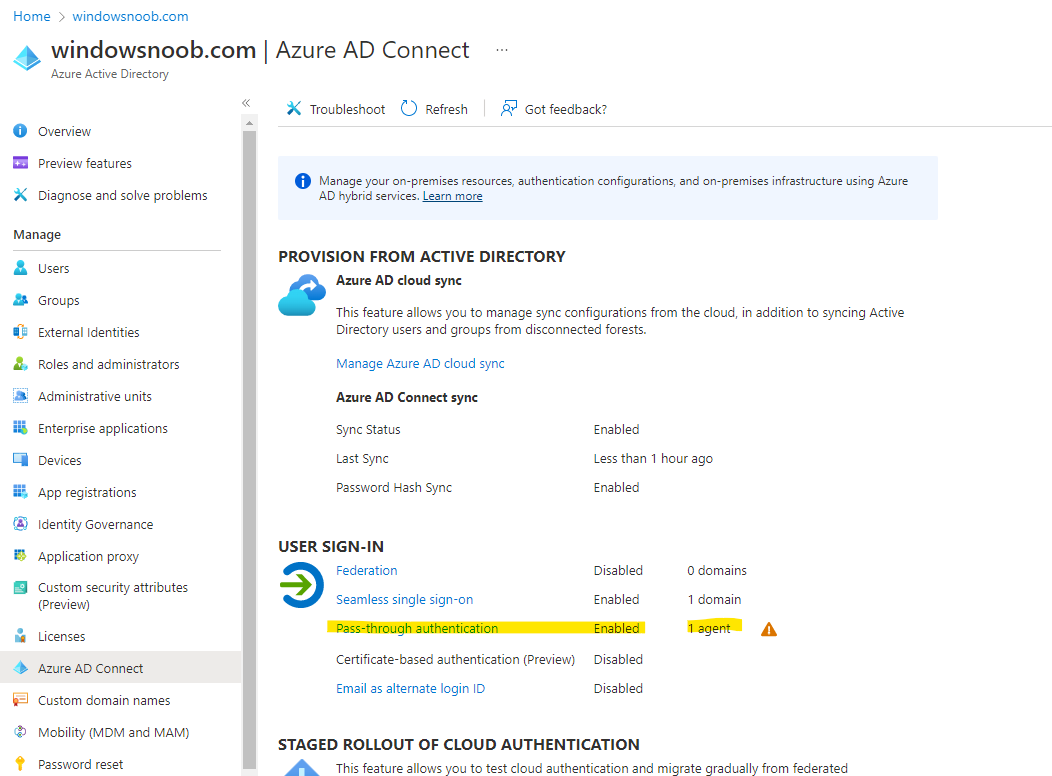Click the 'Password Hash Sync' label
The image size is (1052, 776).
[x=394, y=488]
